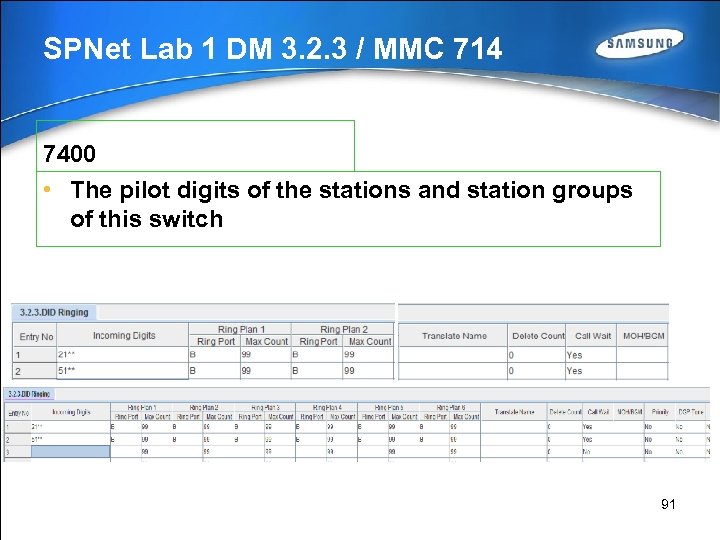
Task: Click Translate Name header in upper table
Action: [454, 336]
